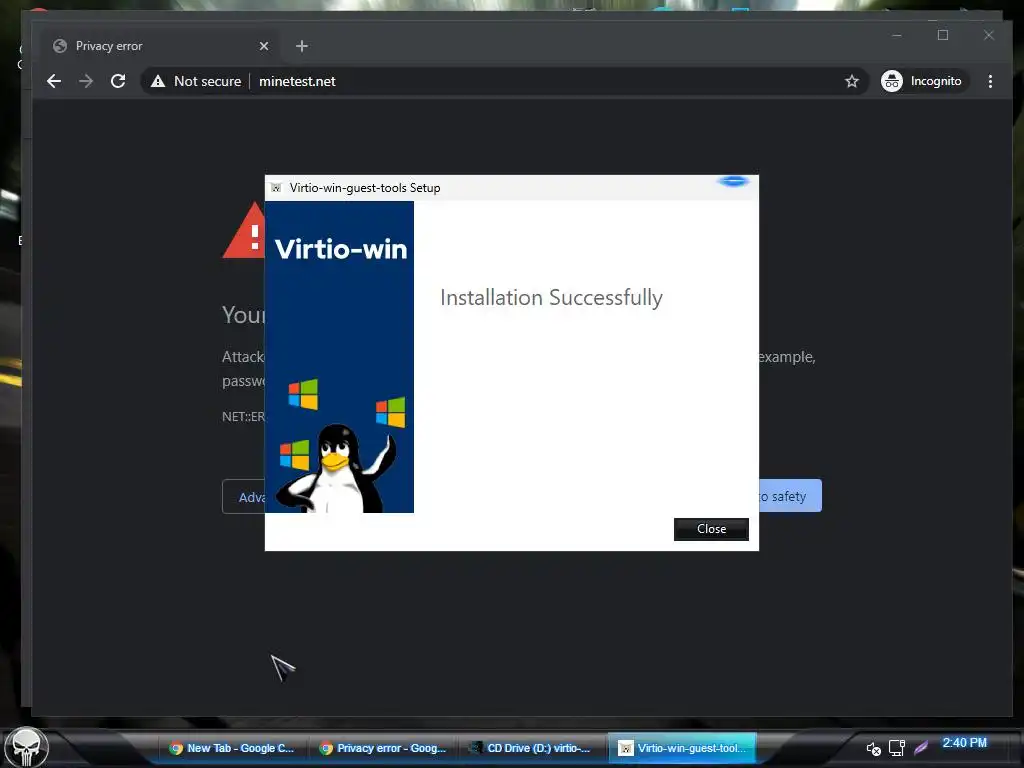Click the Chrome forward arrow
The image size is (1024, 768).
pyautogui.click(x=86, y=81)
